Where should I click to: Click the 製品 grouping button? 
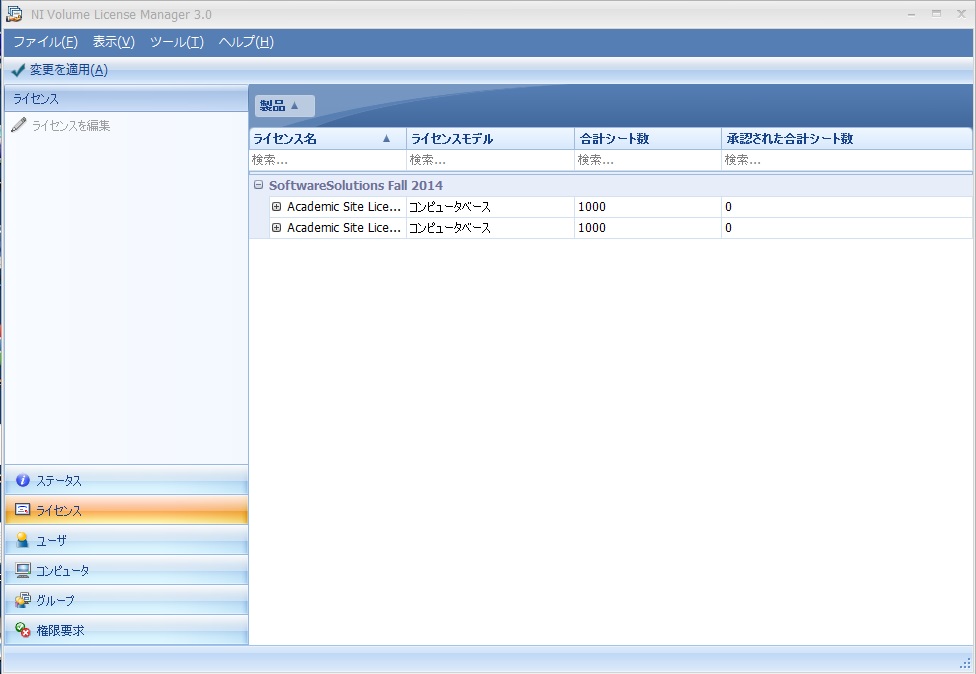(284, 106)
